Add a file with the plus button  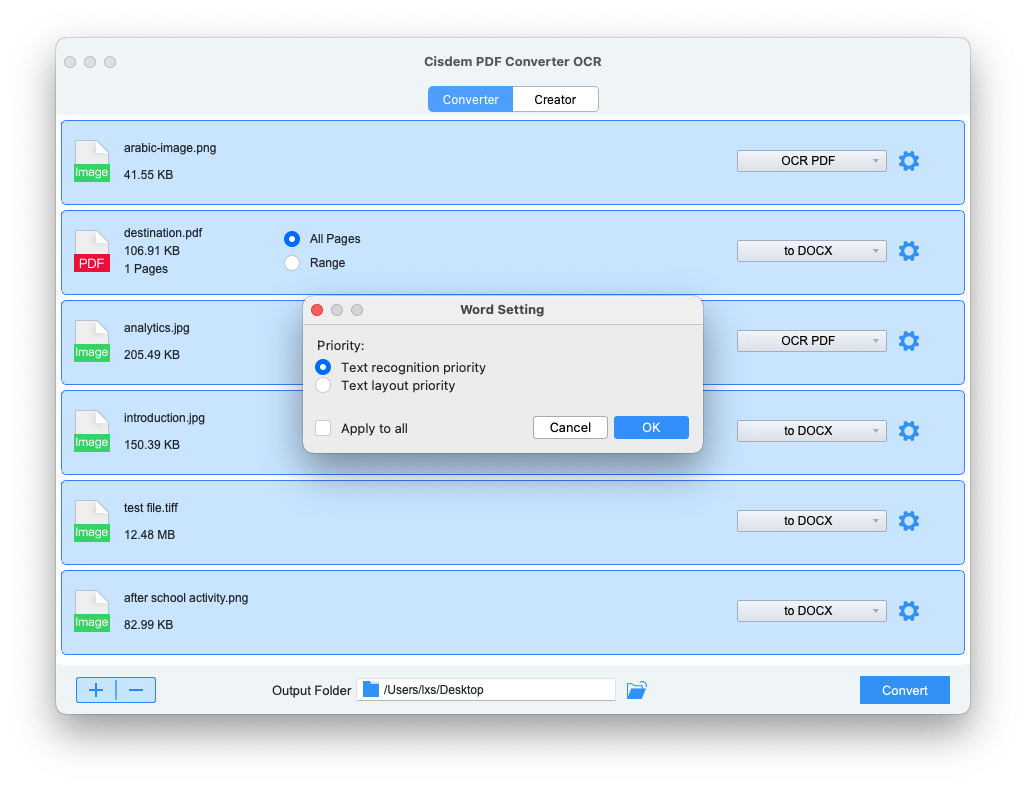coord(96,690)
